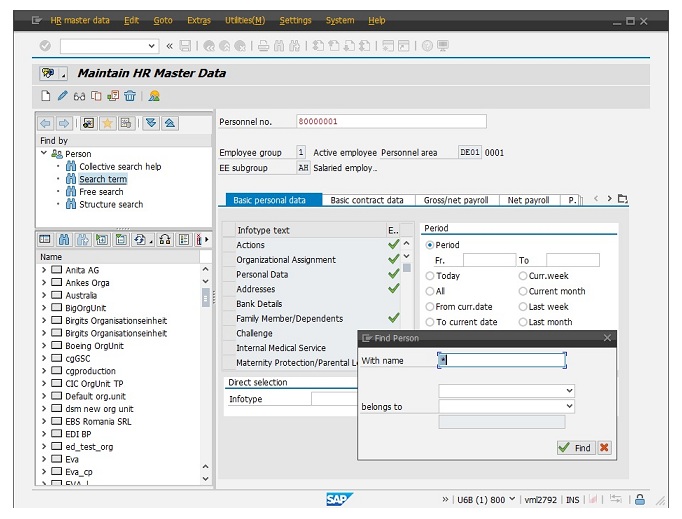Click the With name input field

point(501,360)
